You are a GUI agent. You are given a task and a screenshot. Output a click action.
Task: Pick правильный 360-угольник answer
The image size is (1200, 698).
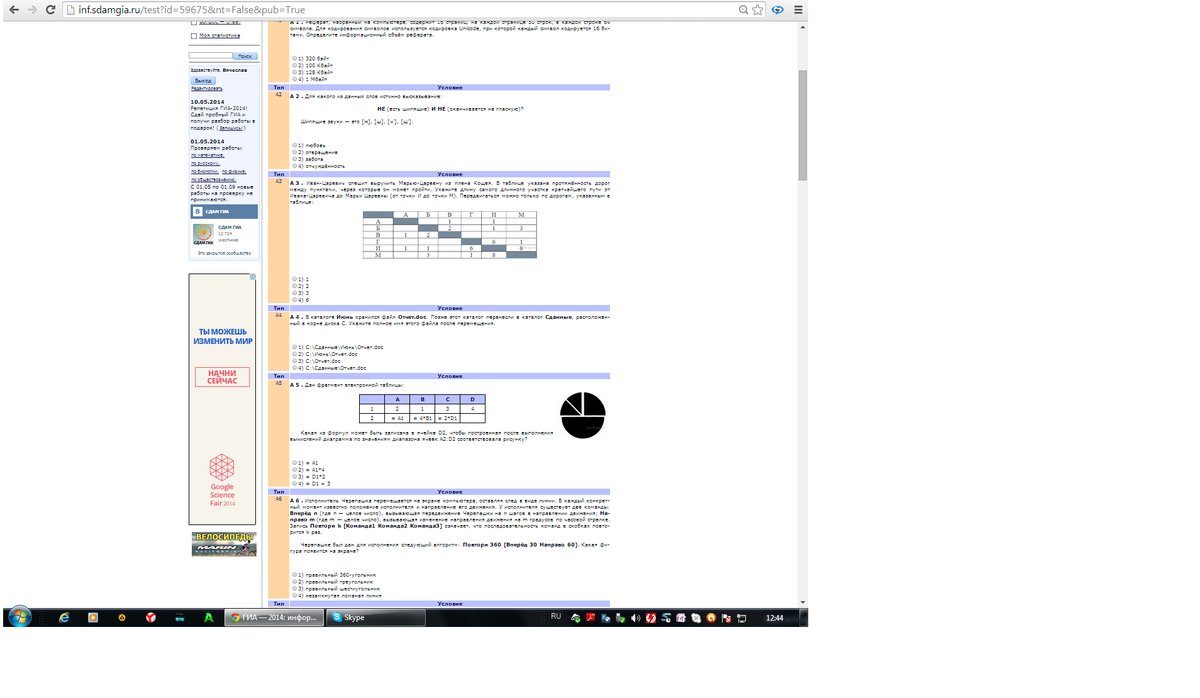(x=296, y=575)
